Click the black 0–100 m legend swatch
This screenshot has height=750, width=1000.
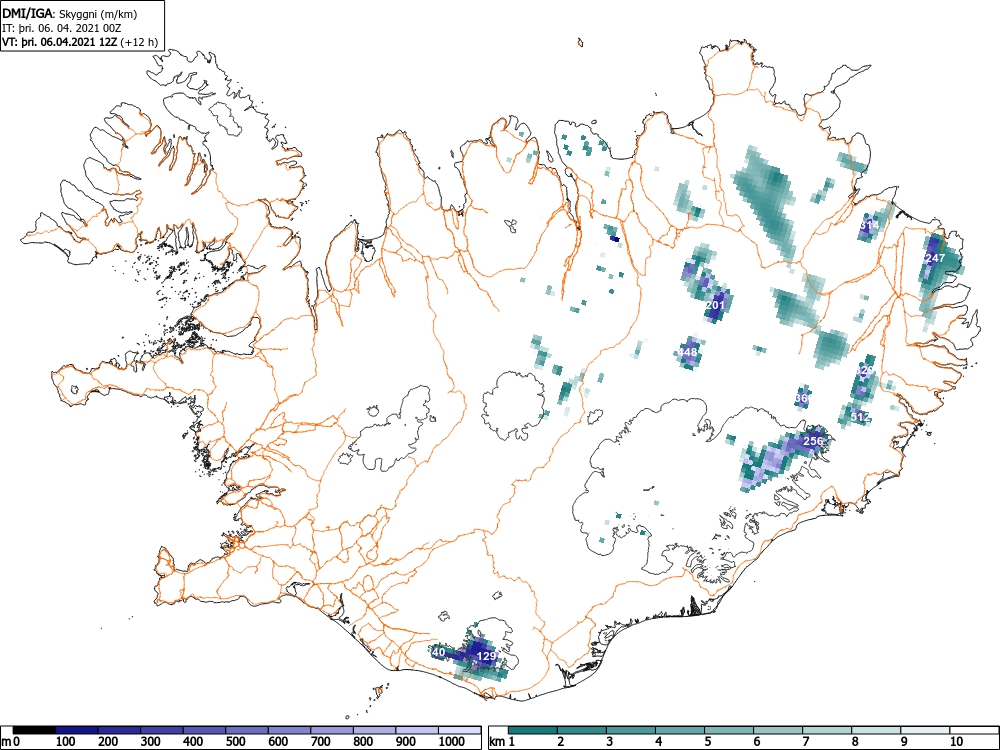point(34,730)
